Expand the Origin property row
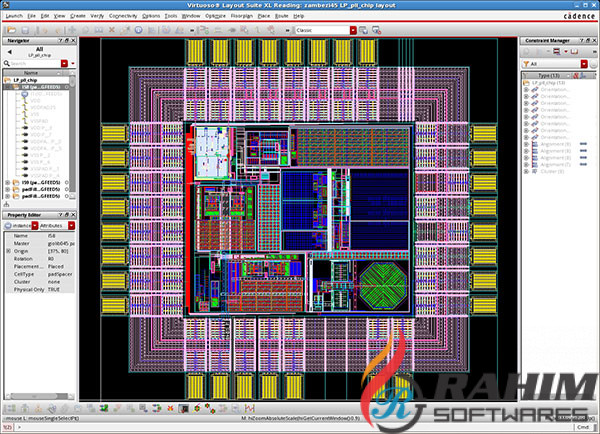 [8, 251]
